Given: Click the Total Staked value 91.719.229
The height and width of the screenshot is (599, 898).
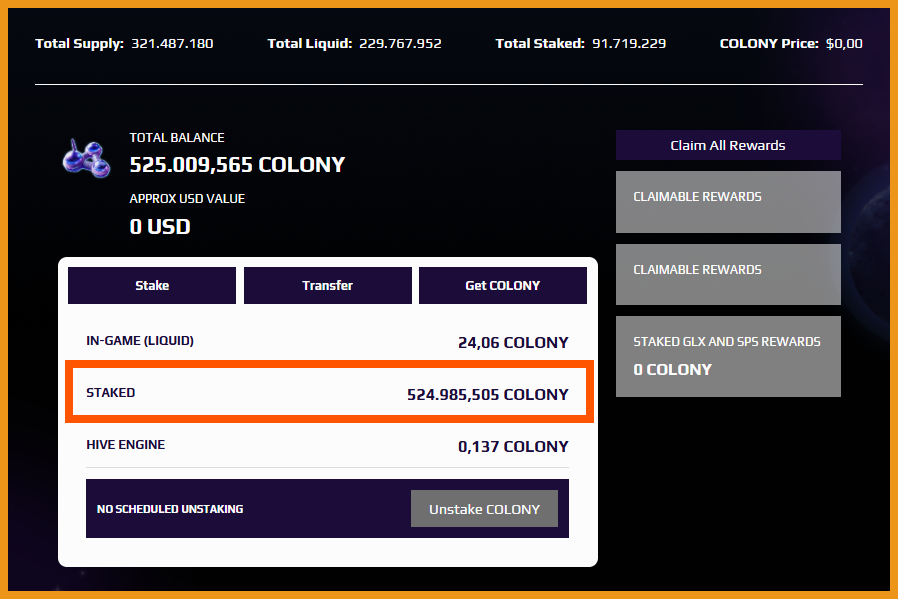Looking at the screenshot, I should [629, 44].
